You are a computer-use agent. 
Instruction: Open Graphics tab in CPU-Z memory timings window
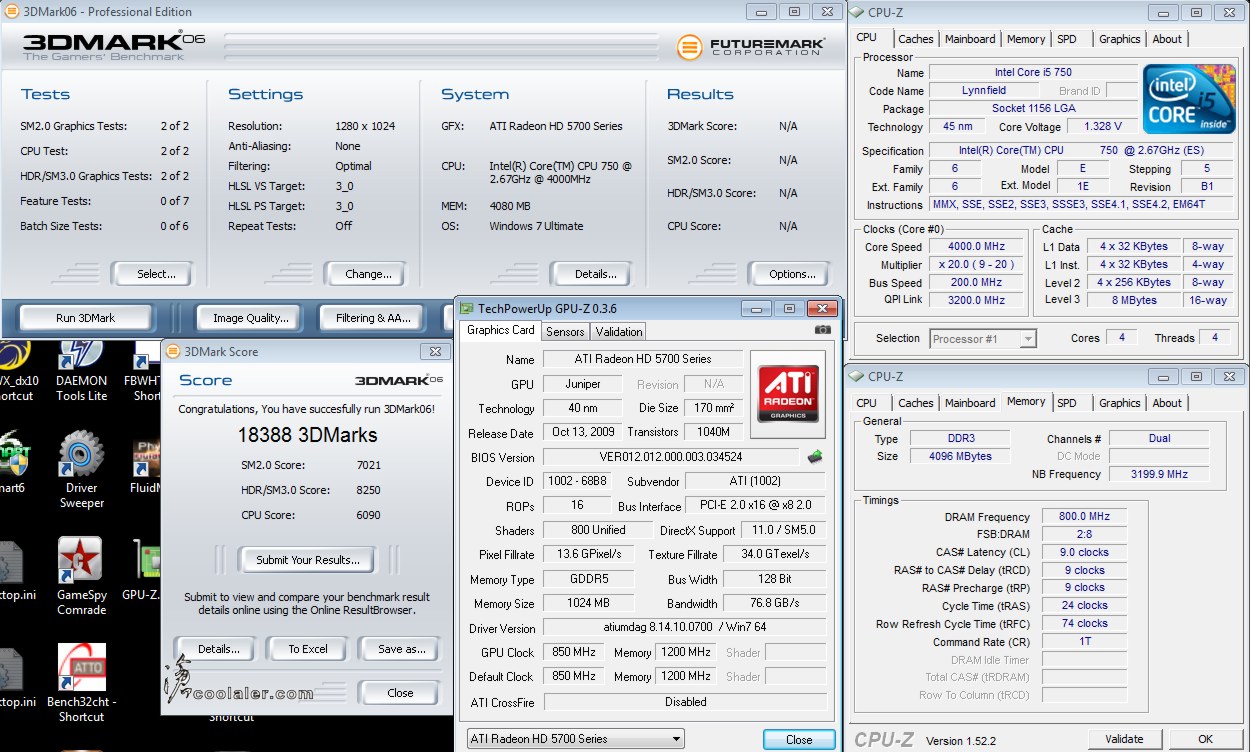click(1120, 403)
